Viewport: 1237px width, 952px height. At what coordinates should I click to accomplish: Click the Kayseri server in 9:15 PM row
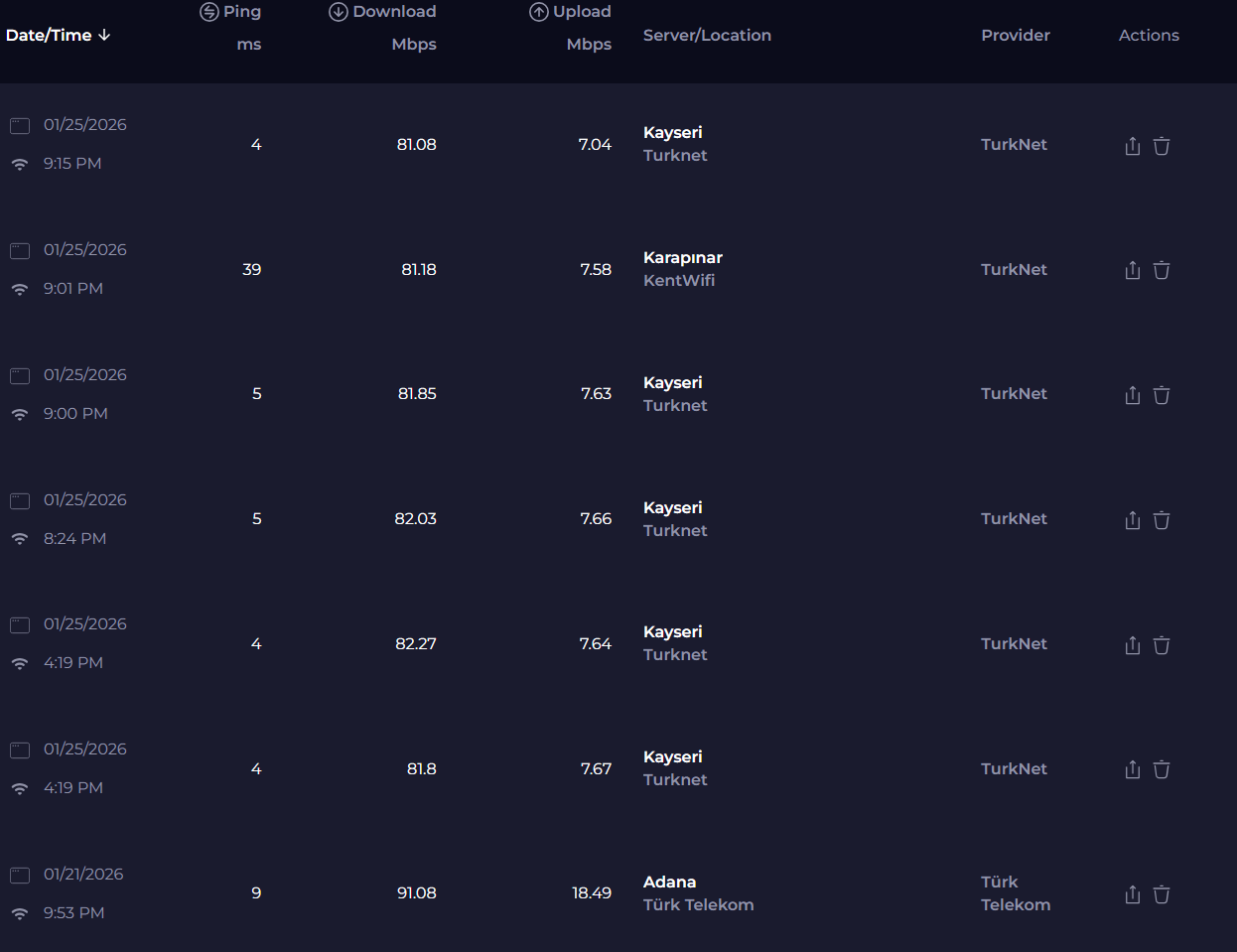(x=672, y=132)
